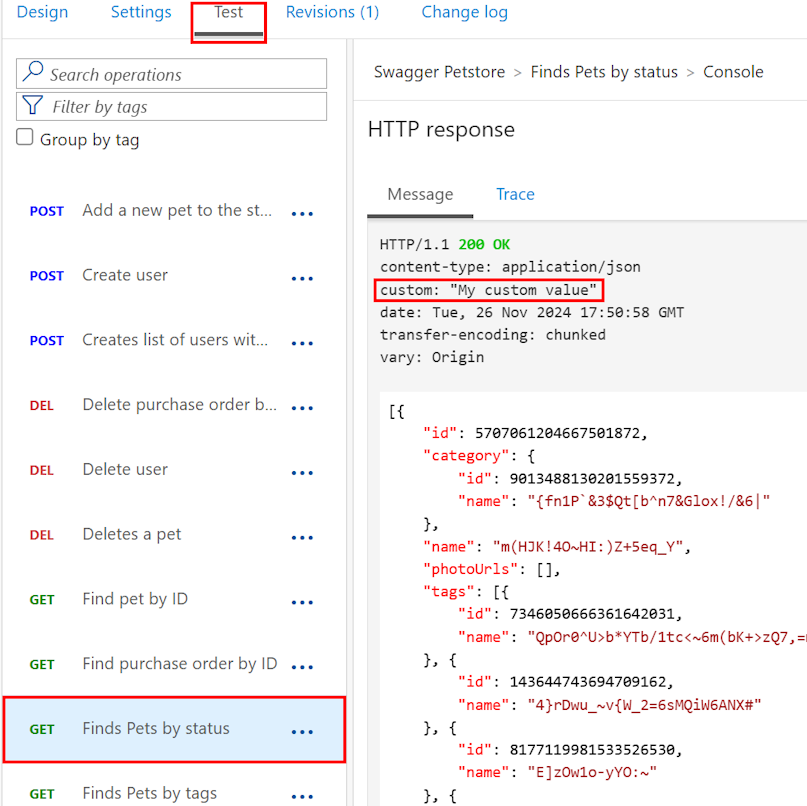Open the Revisions (1) tab

coord(332,13)
